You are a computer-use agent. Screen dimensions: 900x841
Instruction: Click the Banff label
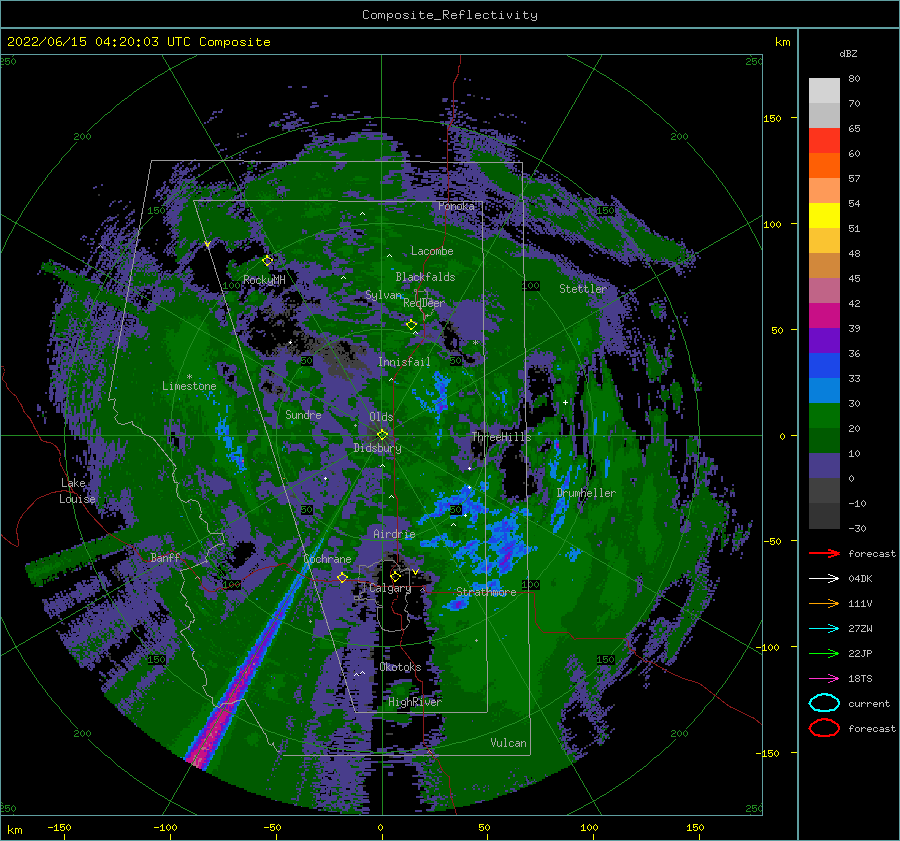point(165,557)
